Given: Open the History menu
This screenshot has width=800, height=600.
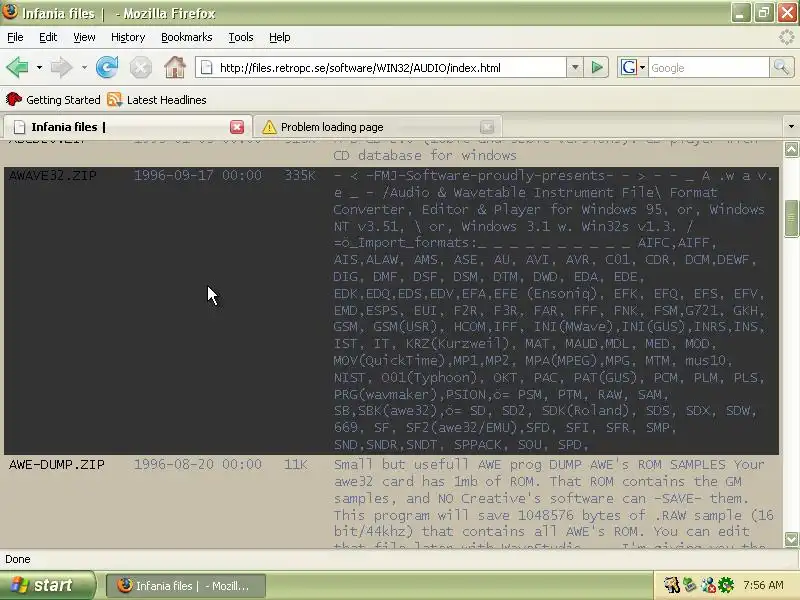Looking at the screenshot, I should (x=128, y=37).
